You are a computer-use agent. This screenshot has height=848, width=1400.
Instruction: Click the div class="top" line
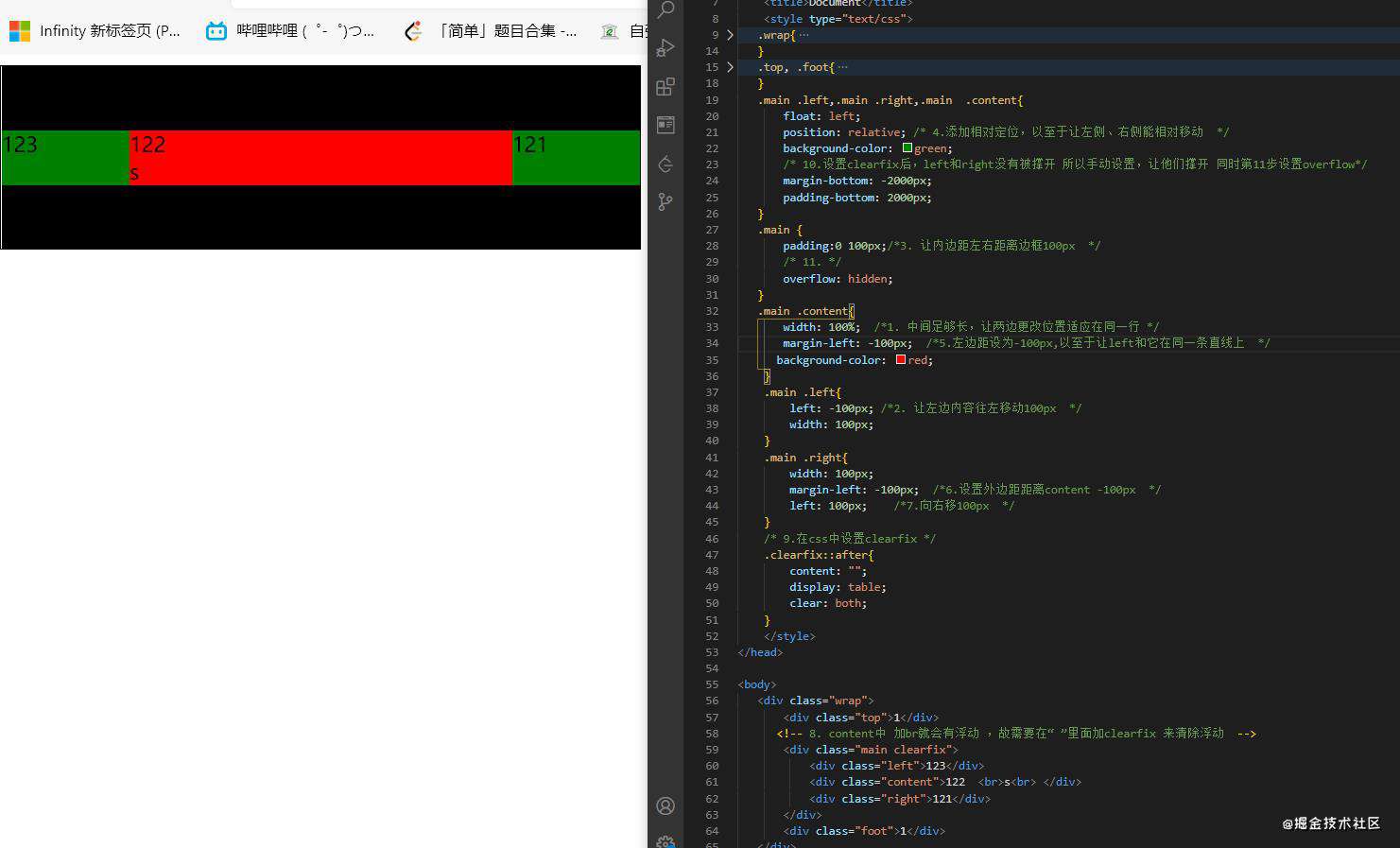click(861, 718)
